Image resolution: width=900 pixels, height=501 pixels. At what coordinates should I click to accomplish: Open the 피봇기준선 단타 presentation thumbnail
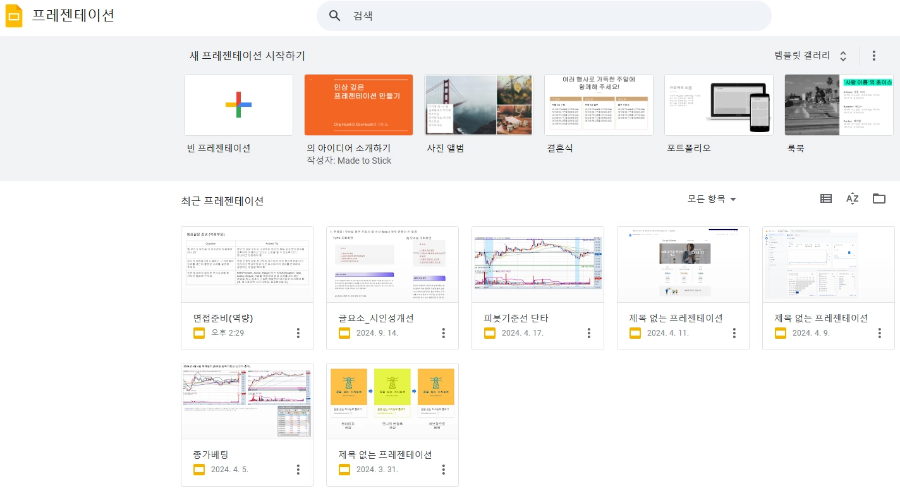pyautogui.click(x=538, y=265)
